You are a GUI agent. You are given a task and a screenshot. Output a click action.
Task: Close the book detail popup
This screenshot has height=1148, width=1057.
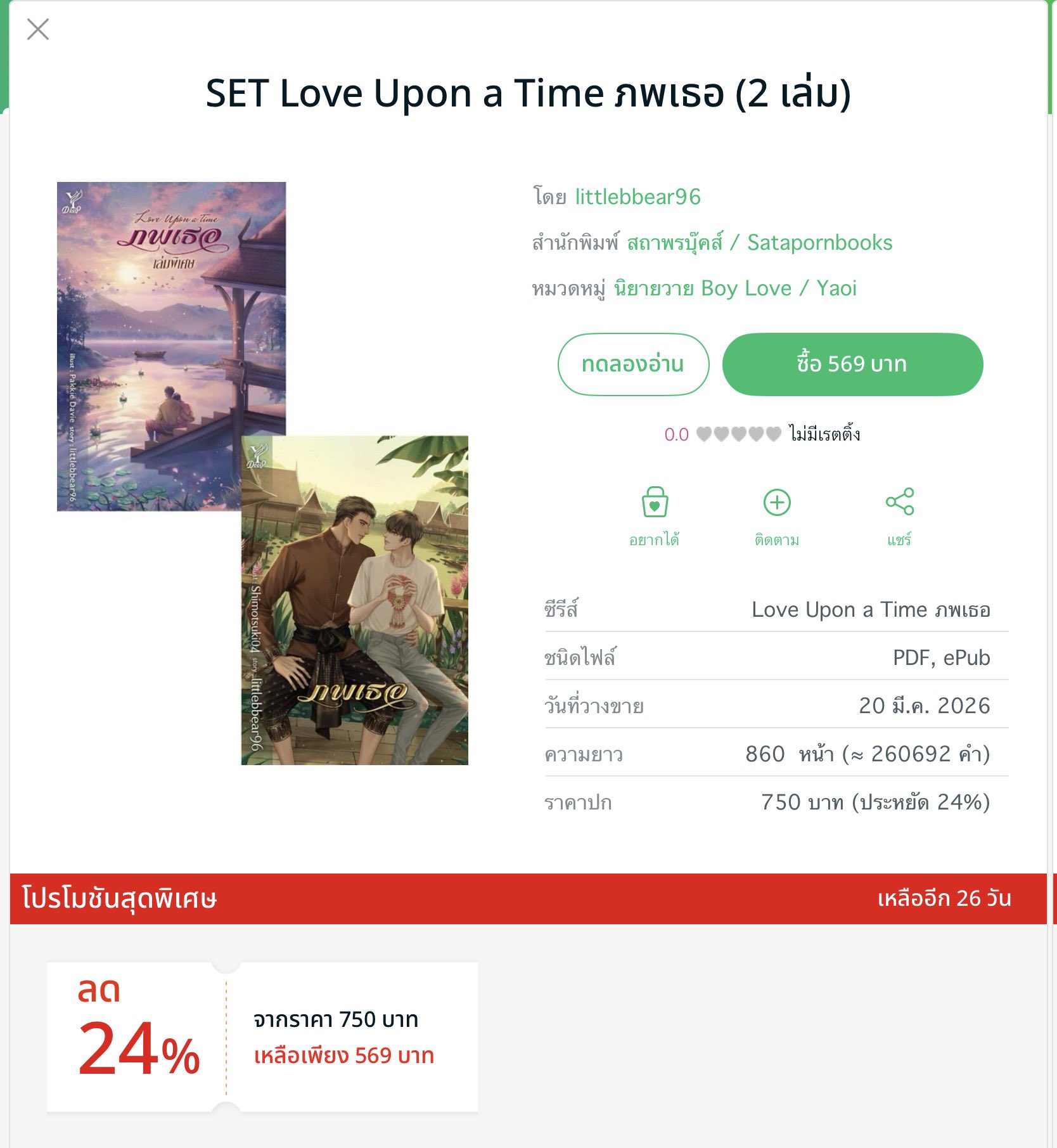coord(38,29)
